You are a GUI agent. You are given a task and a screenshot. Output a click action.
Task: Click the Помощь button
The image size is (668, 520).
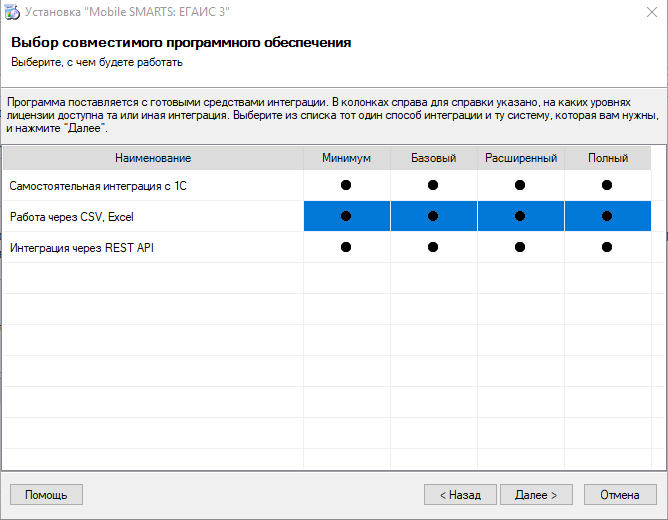(x=46, y=495)
